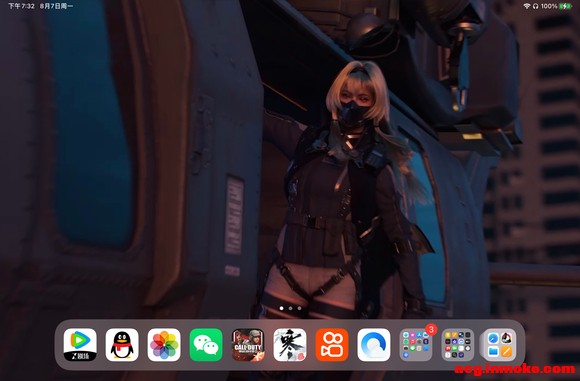The image size is (580, 381).
Task: Open the App Library at dock's end
Action: click(500, 345)
